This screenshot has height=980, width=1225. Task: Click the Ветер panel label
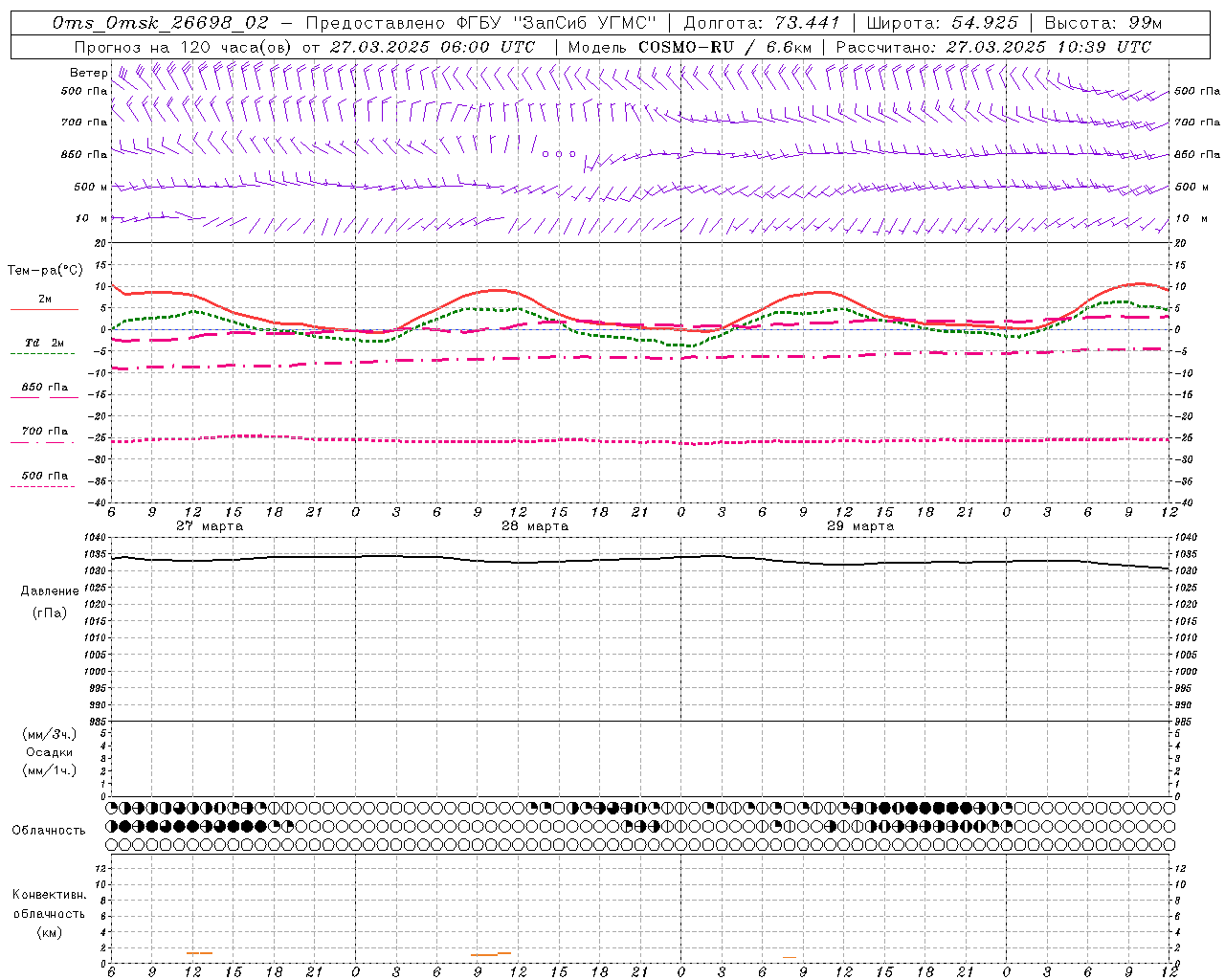click(88, 73)
